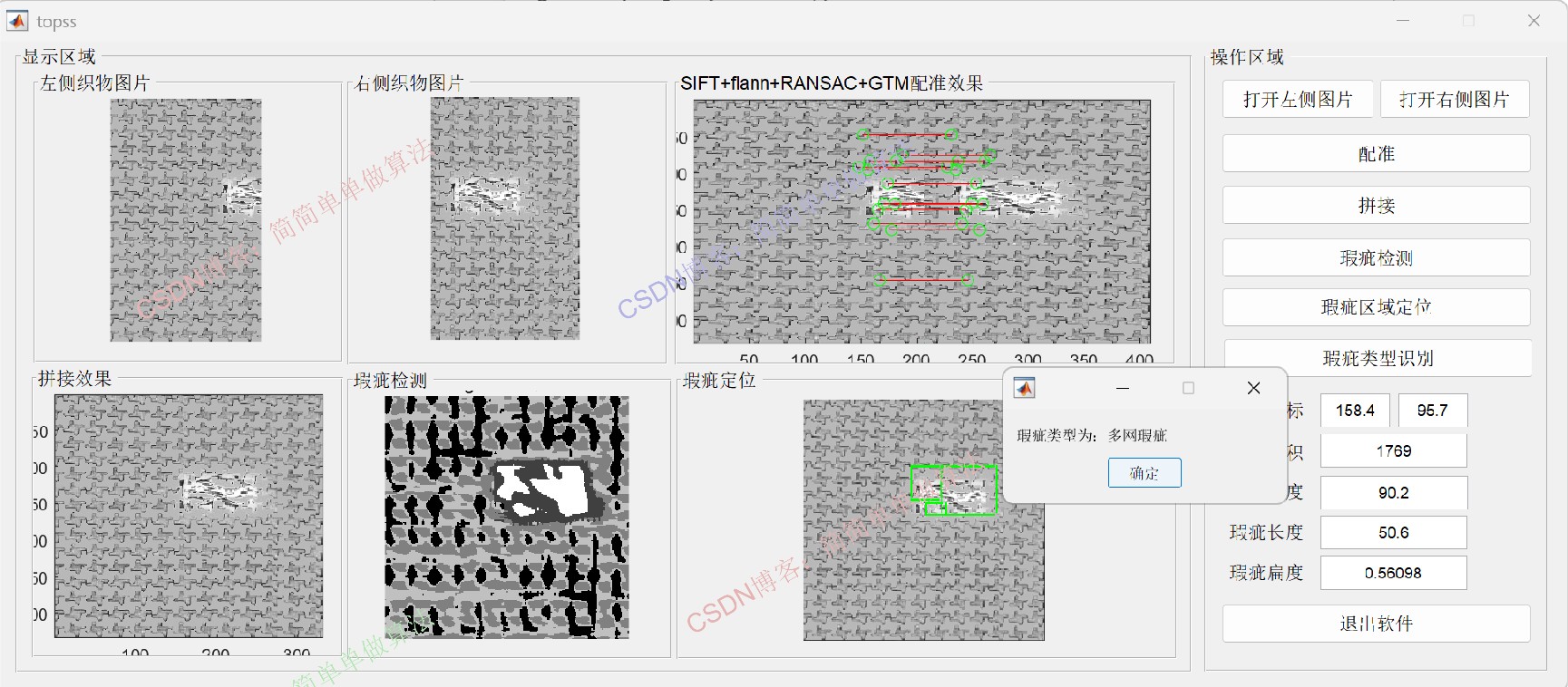Click the field showing 90.2

tap(1394, 493)
